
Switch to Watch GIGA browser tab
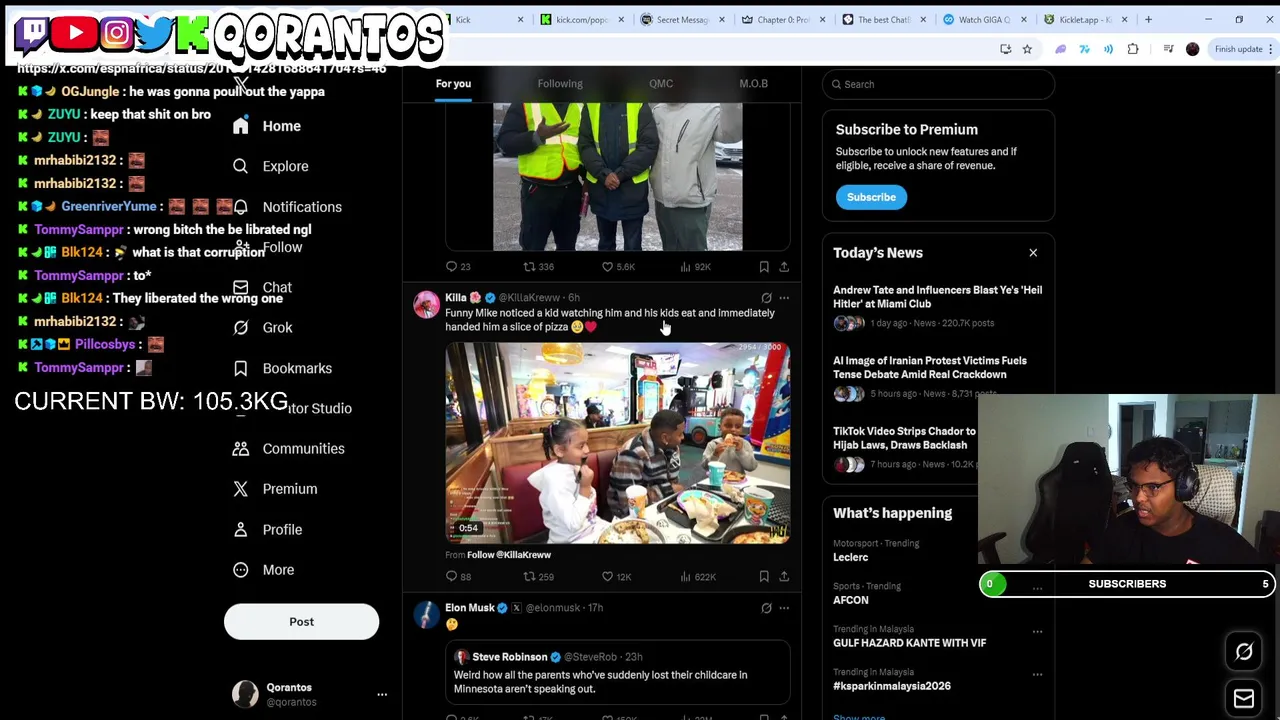[984, 20]
